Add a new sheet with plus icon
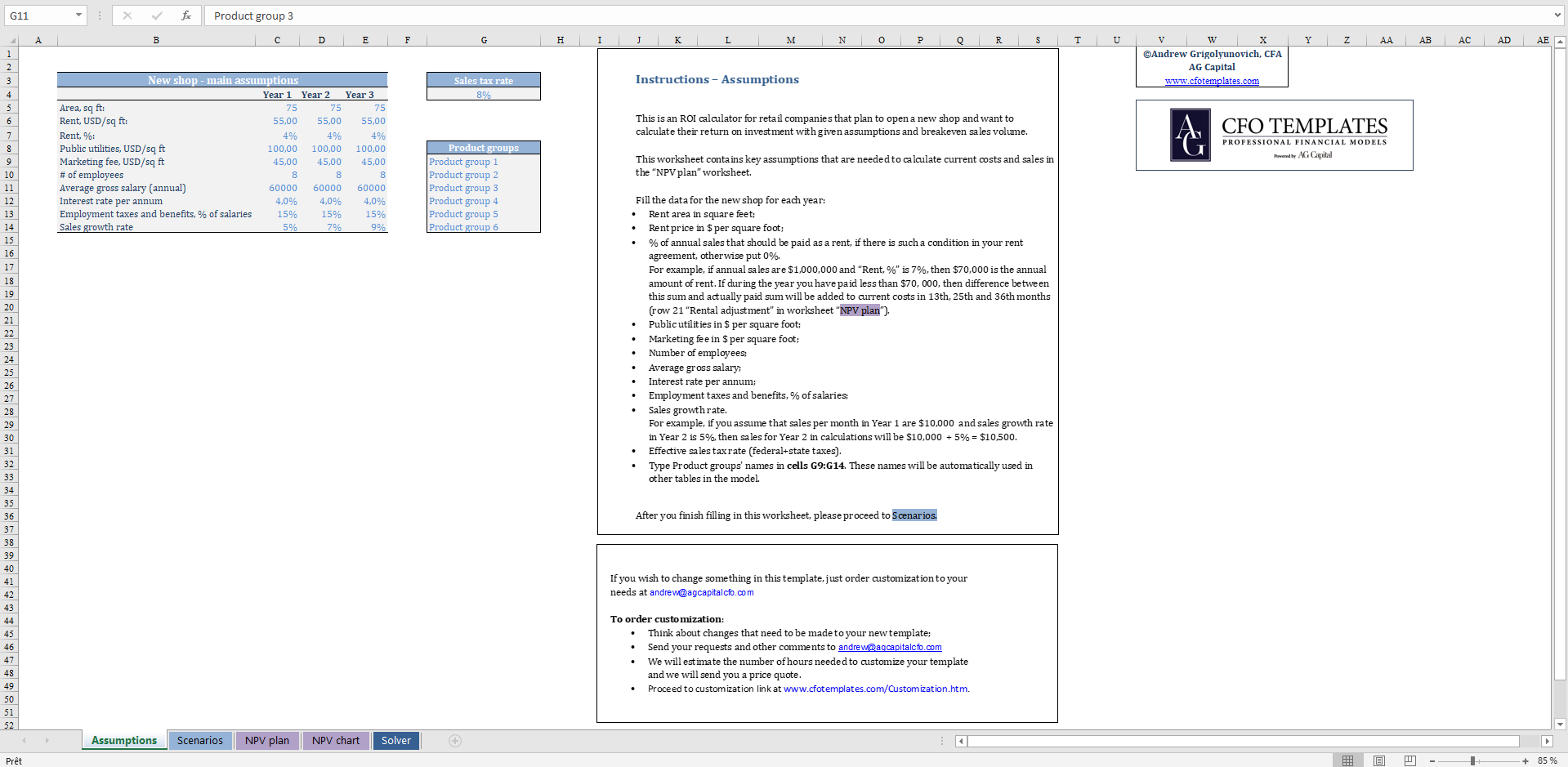1568x767 pixels. [455, 741]
